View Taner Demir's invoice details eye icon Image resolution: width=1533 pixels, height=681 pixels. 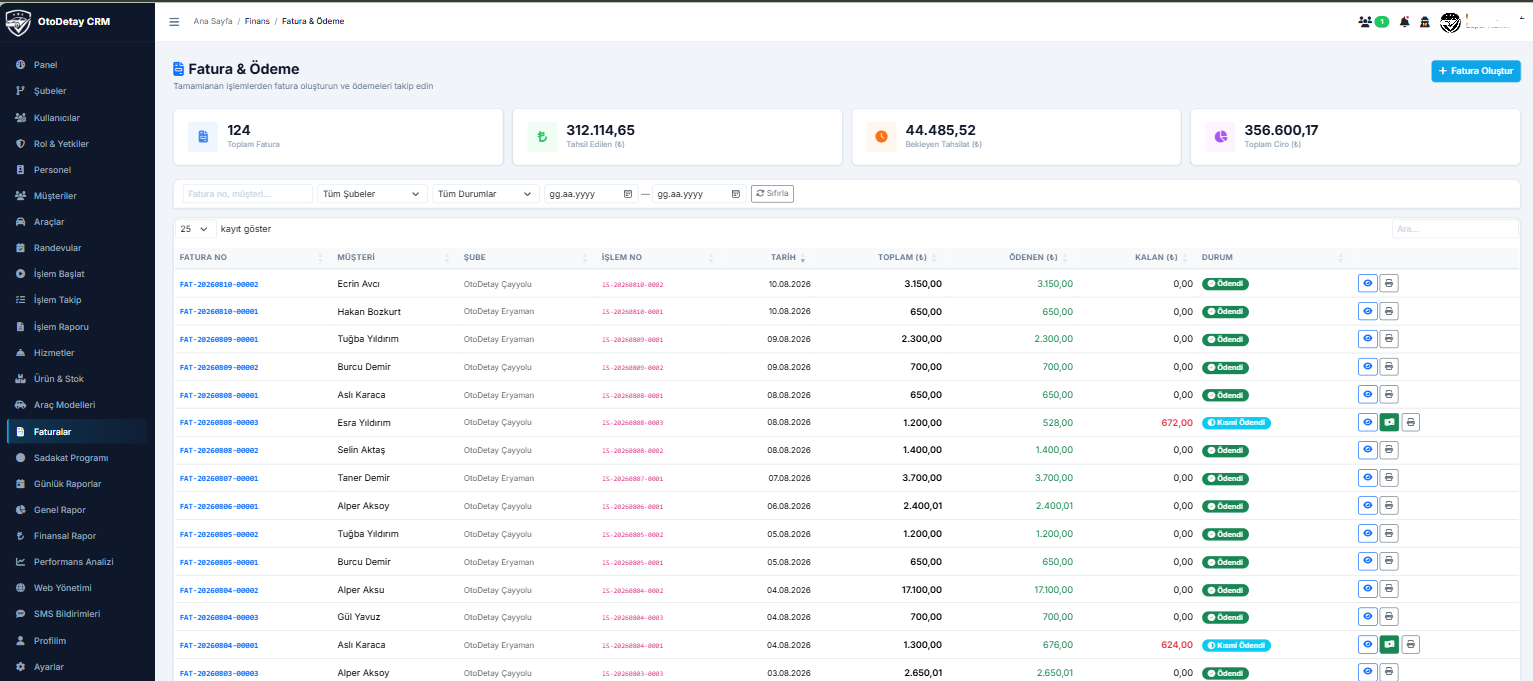[1367, 478]
